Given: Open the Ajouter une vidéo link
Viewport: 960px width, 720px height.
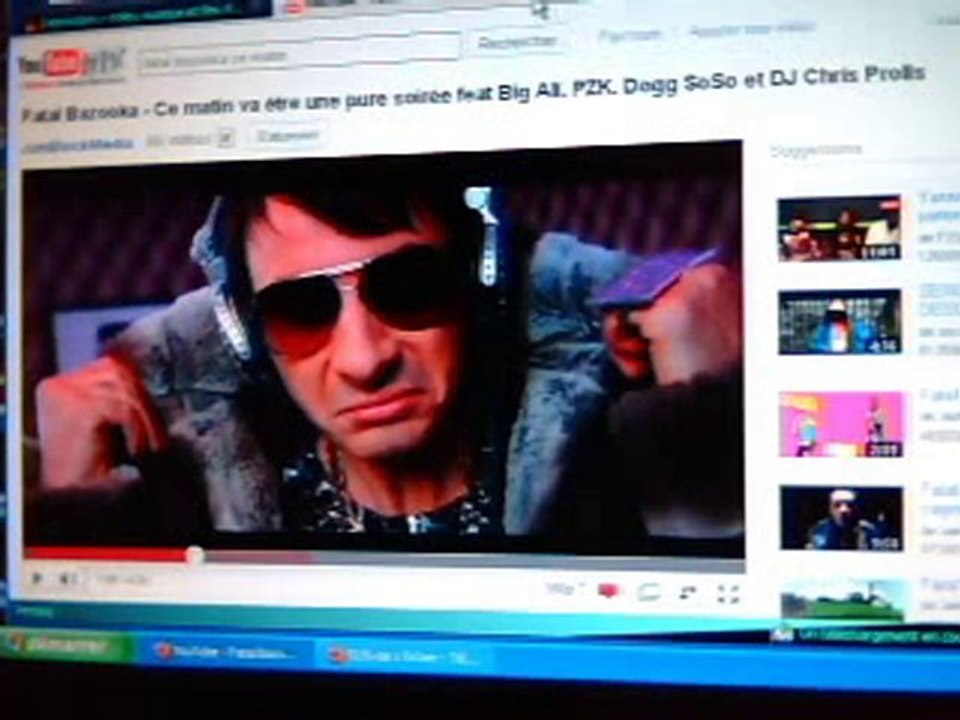Looking at the screenshot, I should point(753,28).
